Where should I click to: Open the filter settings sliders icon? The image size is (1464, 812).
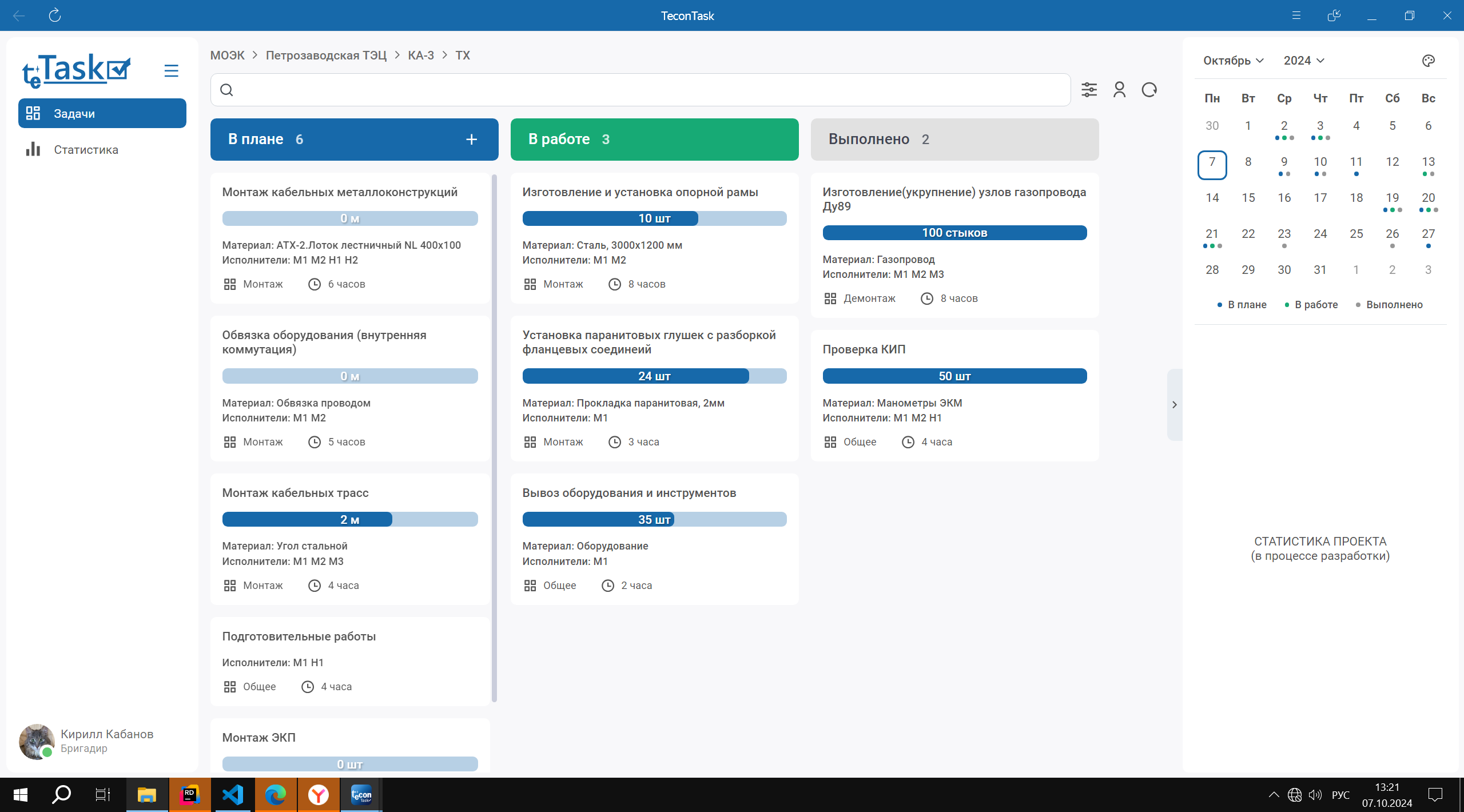[1089, 90]
